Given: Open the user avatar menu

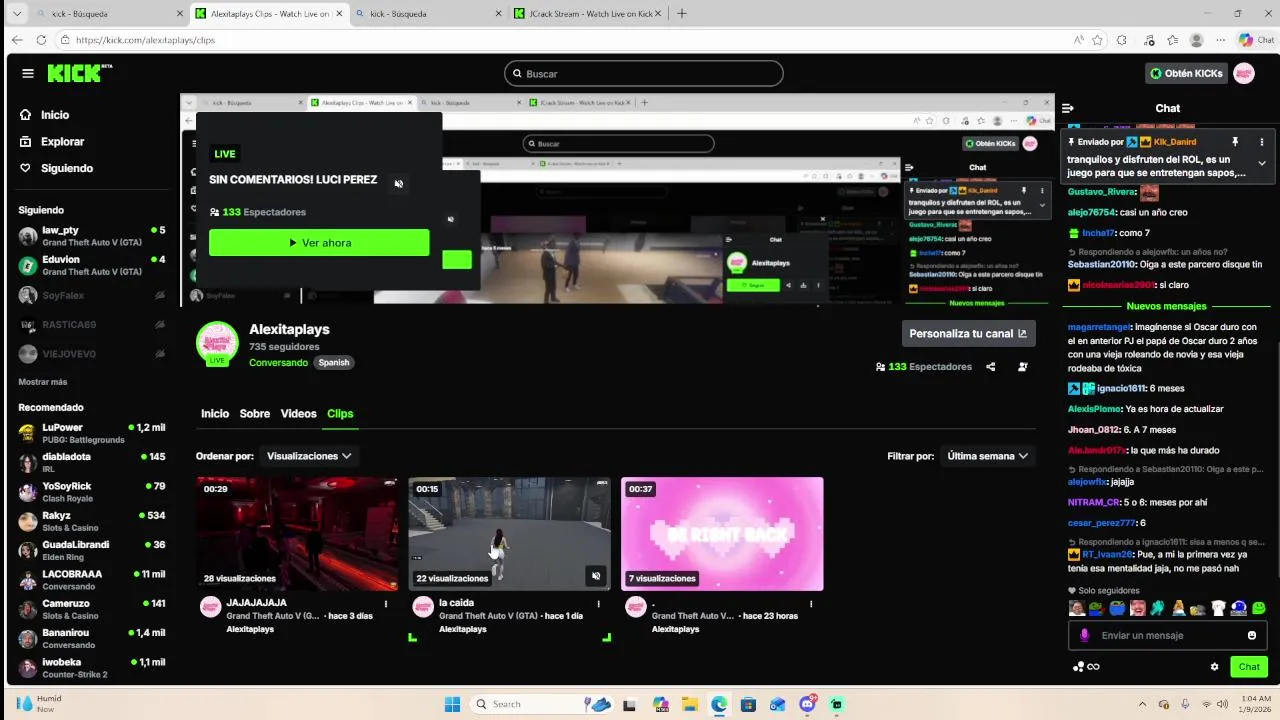Looking at the screenshot, I should pyautogui.click(x=1244, y=73).
